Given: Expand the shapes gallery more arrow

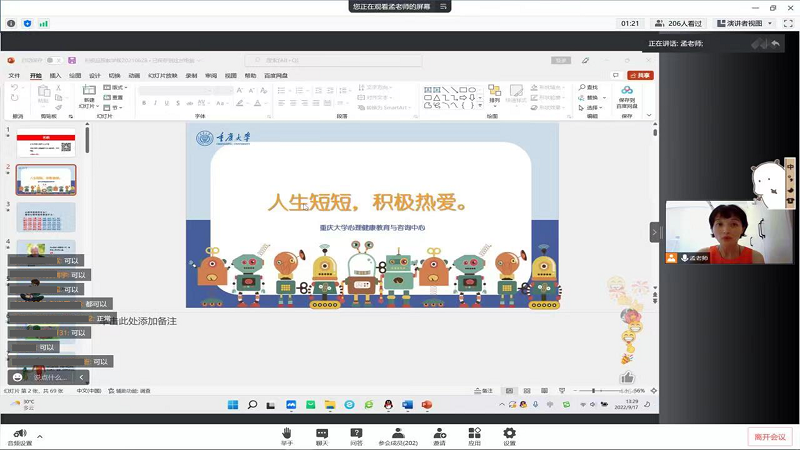Looking at the screenshot, I should coord(480,106).
